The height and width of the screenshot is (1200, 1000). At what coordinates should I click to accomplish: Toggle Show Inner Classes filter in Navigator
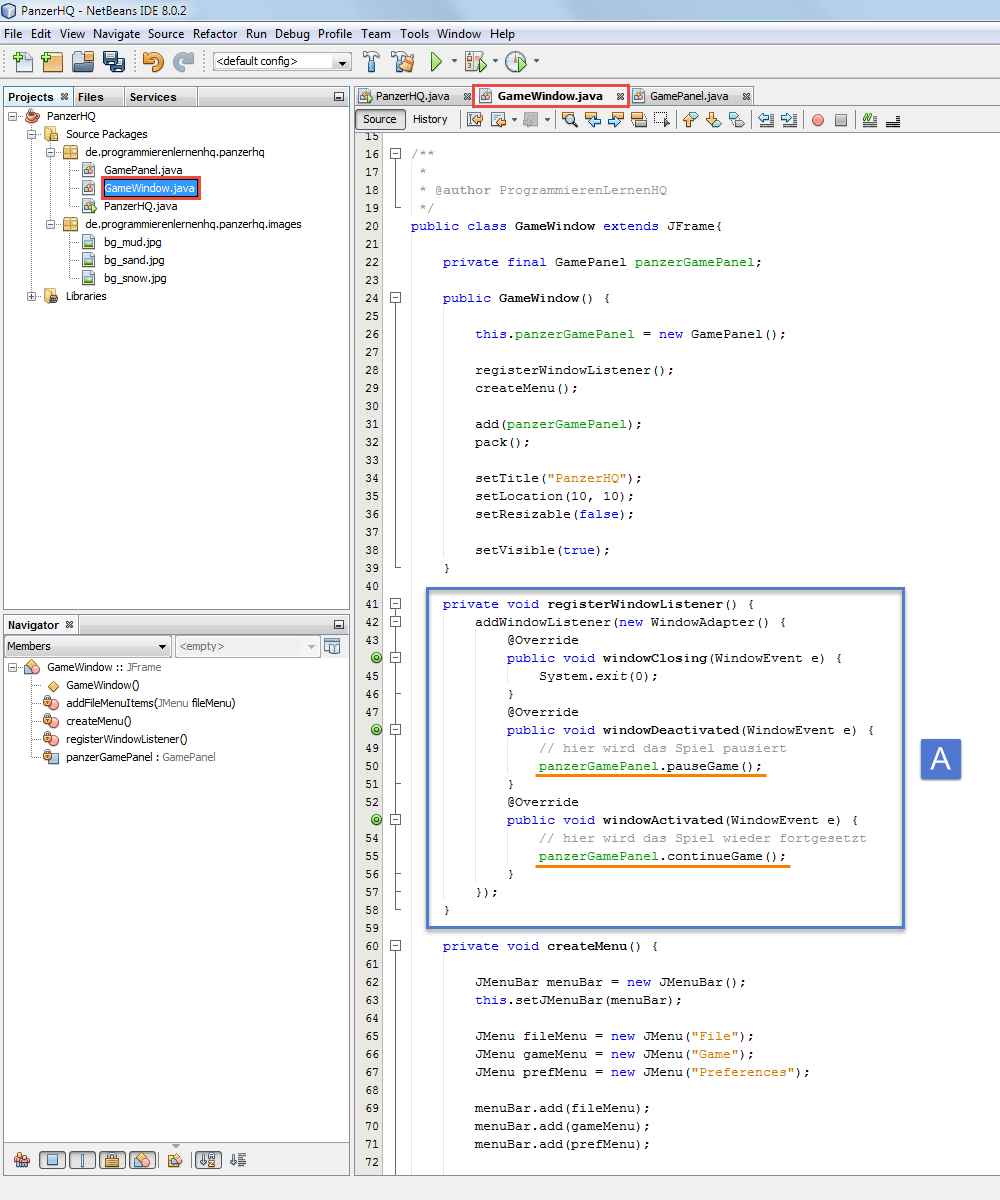142,1160
